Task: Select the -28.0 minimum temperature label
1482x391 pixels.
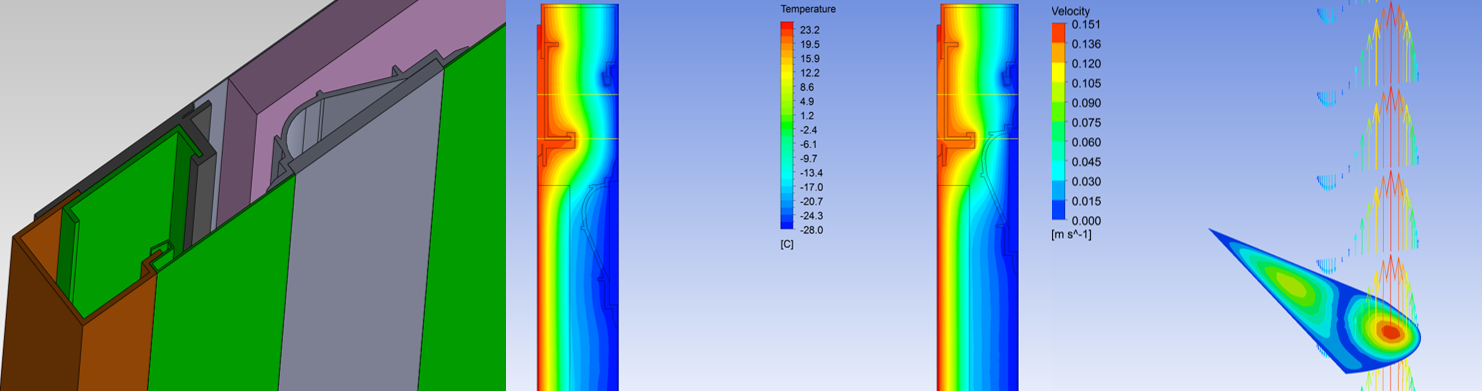Action: (x=812, y=229)
